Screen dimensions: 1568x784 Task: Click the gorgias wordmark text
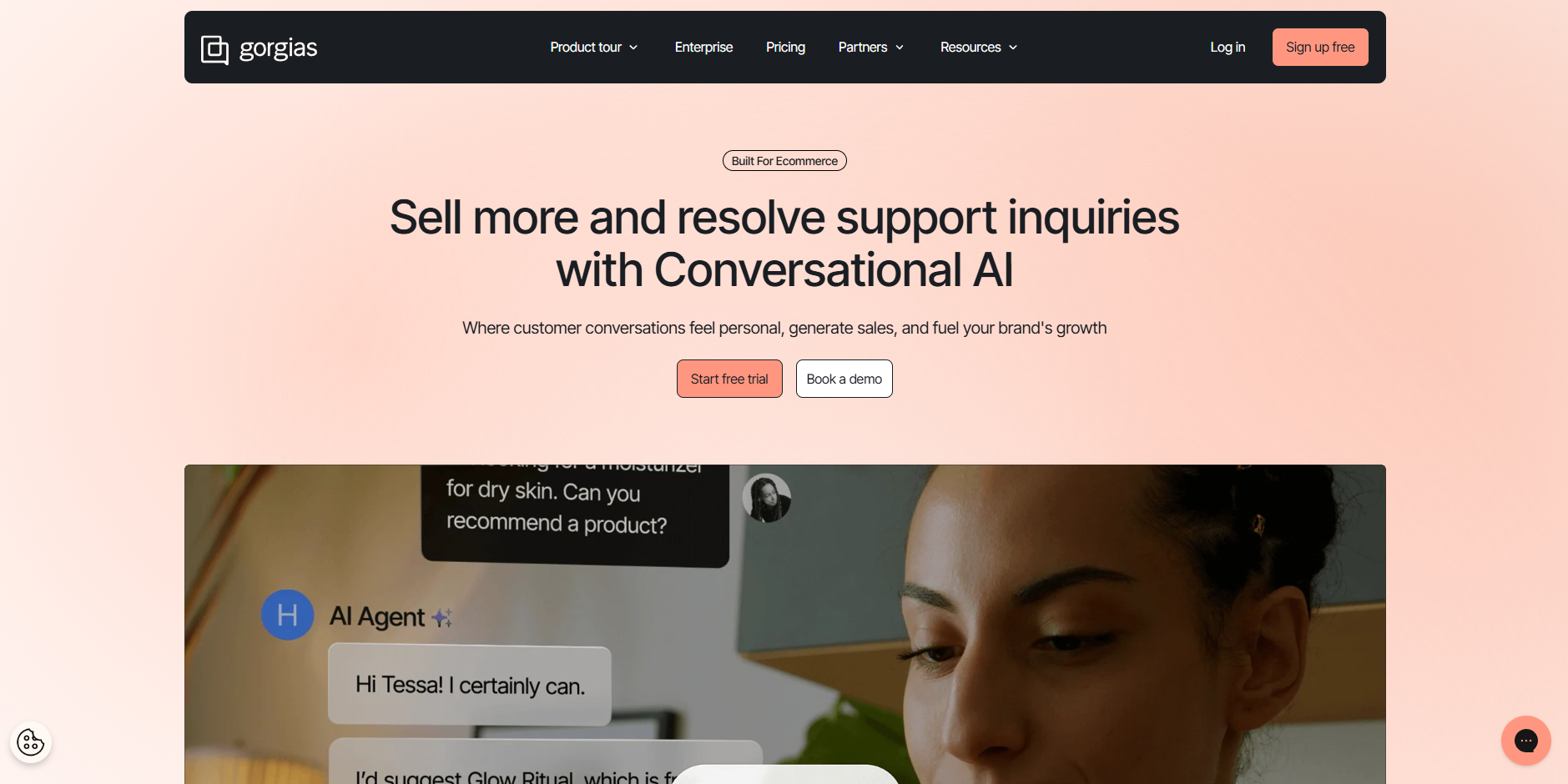pos(278,48)
